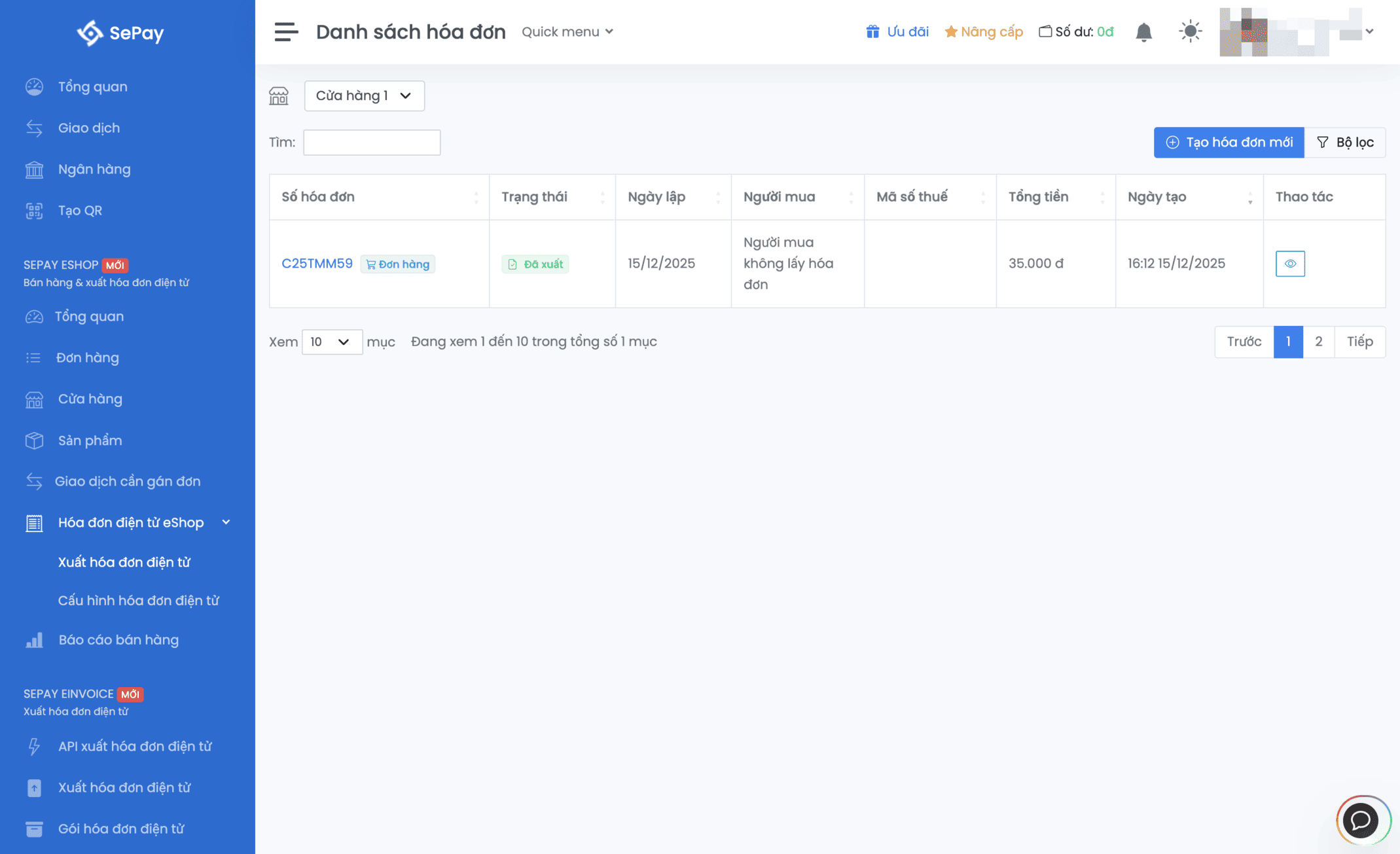Image resolution: width=1400 pixels, height=854 pixels.
Task: Open the Ưu đãi gift link
Action: pos(897,31)
